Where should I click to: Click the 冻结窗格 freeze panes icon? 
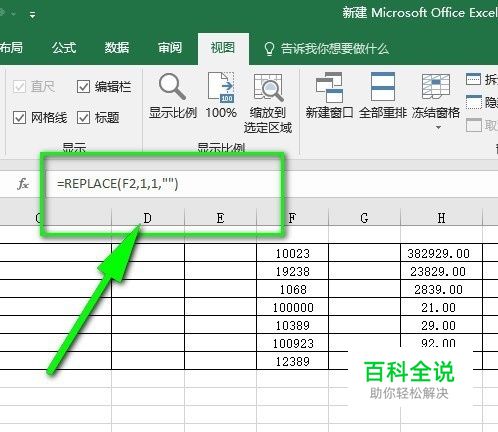(x=436, y=87)
